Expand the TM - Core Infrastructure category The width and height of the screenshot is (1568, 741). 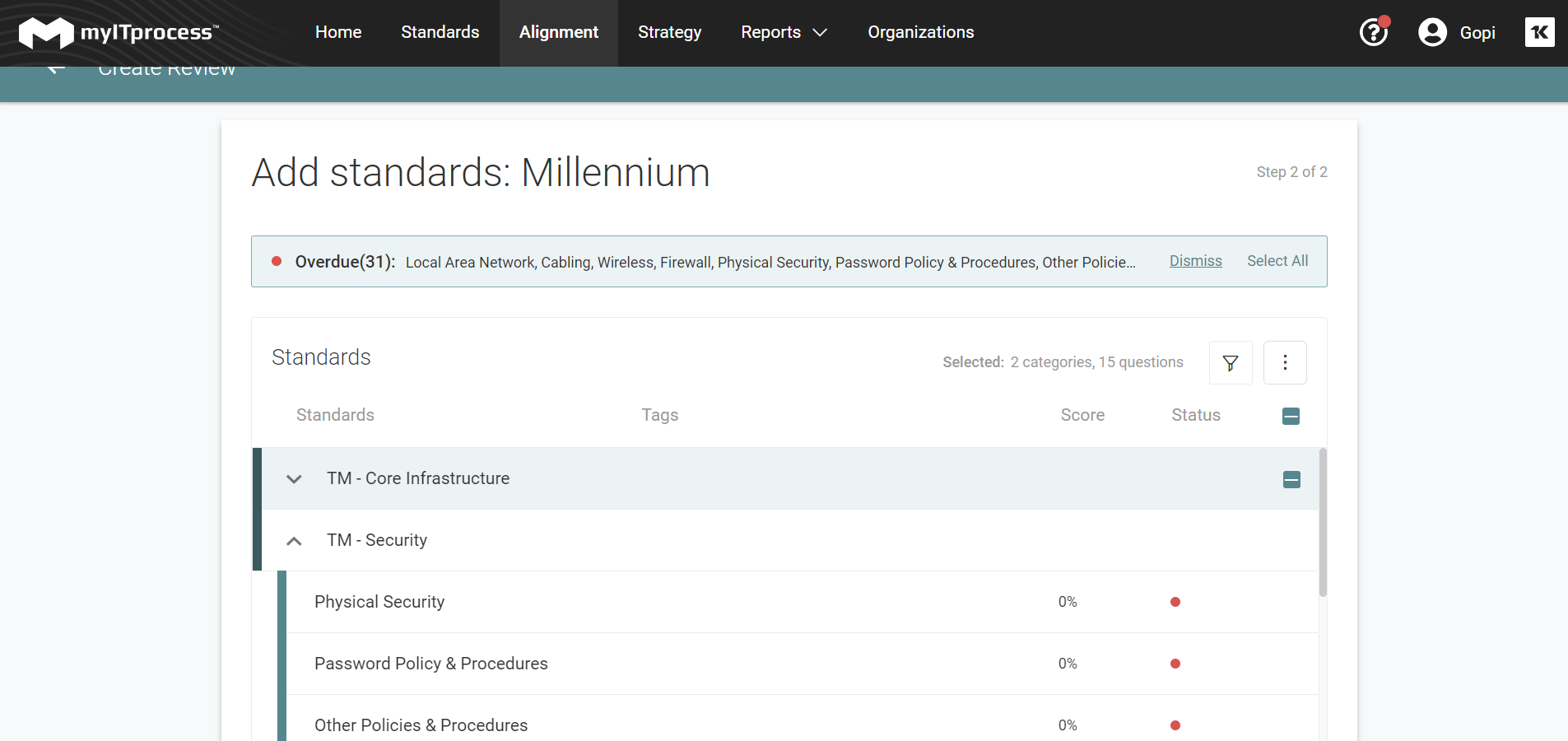pyautogui.click(x=294, y=478)
